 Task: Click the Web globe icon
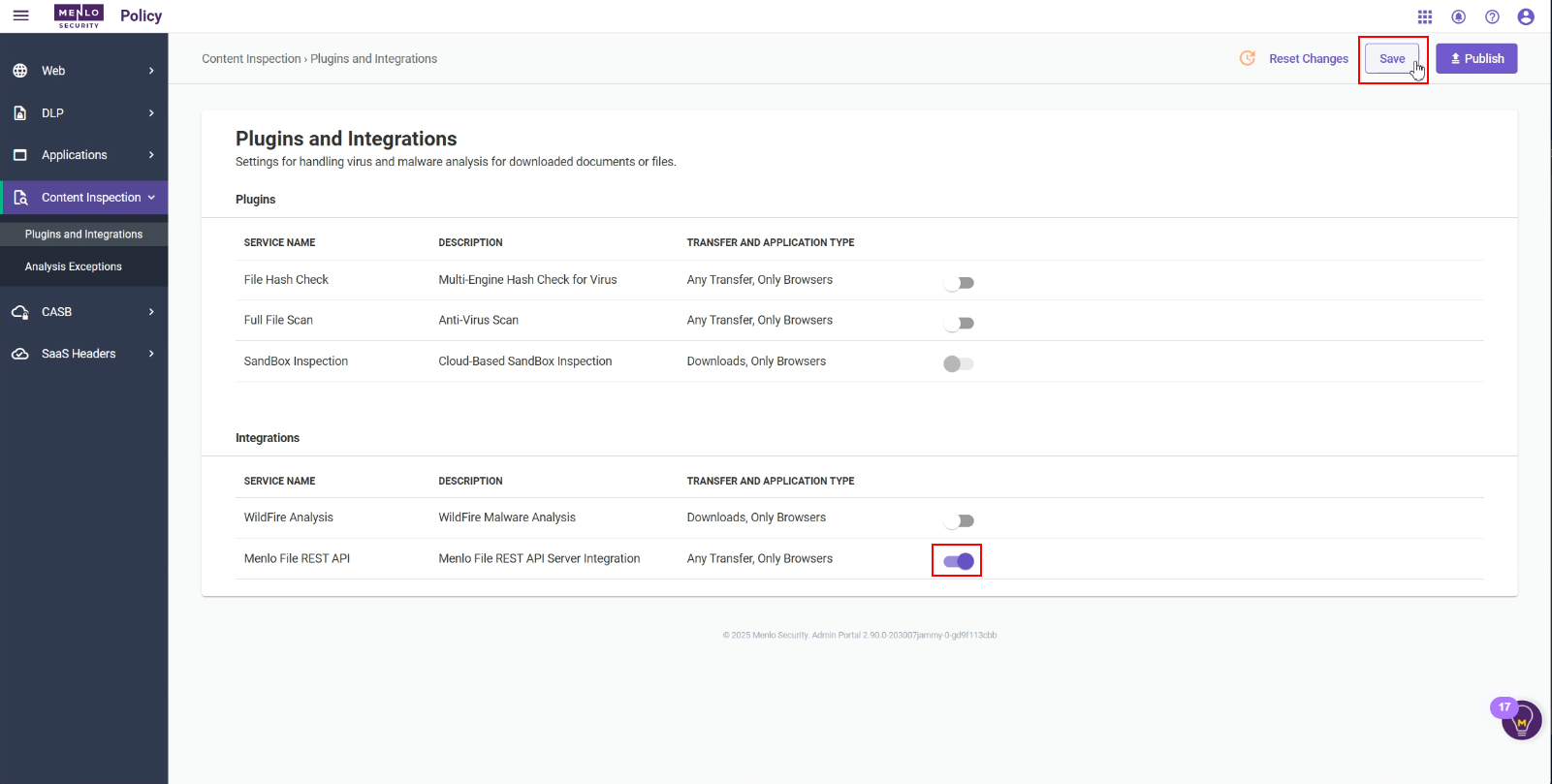tap(19, 71)
